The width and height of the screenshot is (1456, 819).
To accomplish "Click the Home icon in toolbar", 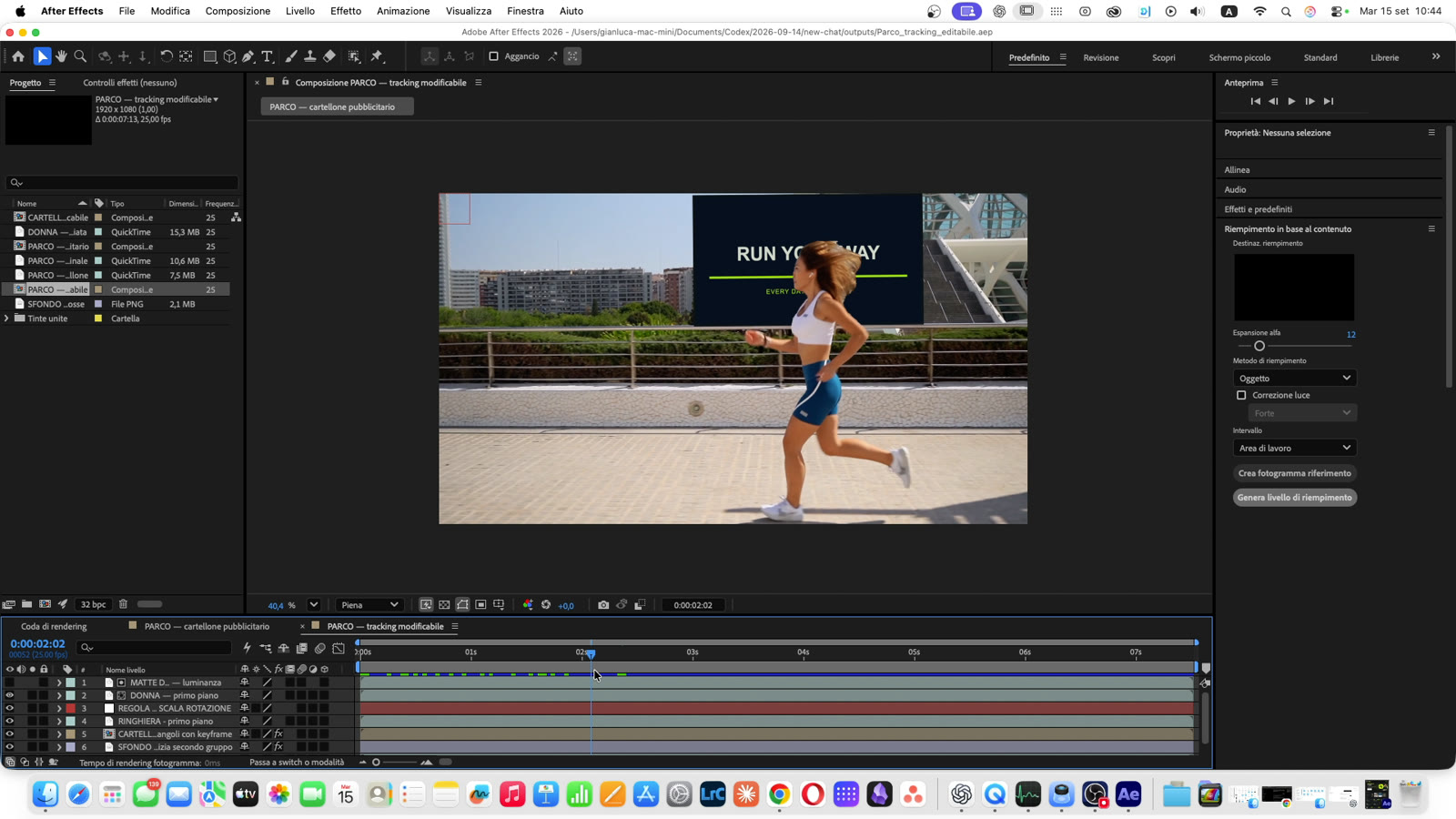I will [x=18, y=56].
